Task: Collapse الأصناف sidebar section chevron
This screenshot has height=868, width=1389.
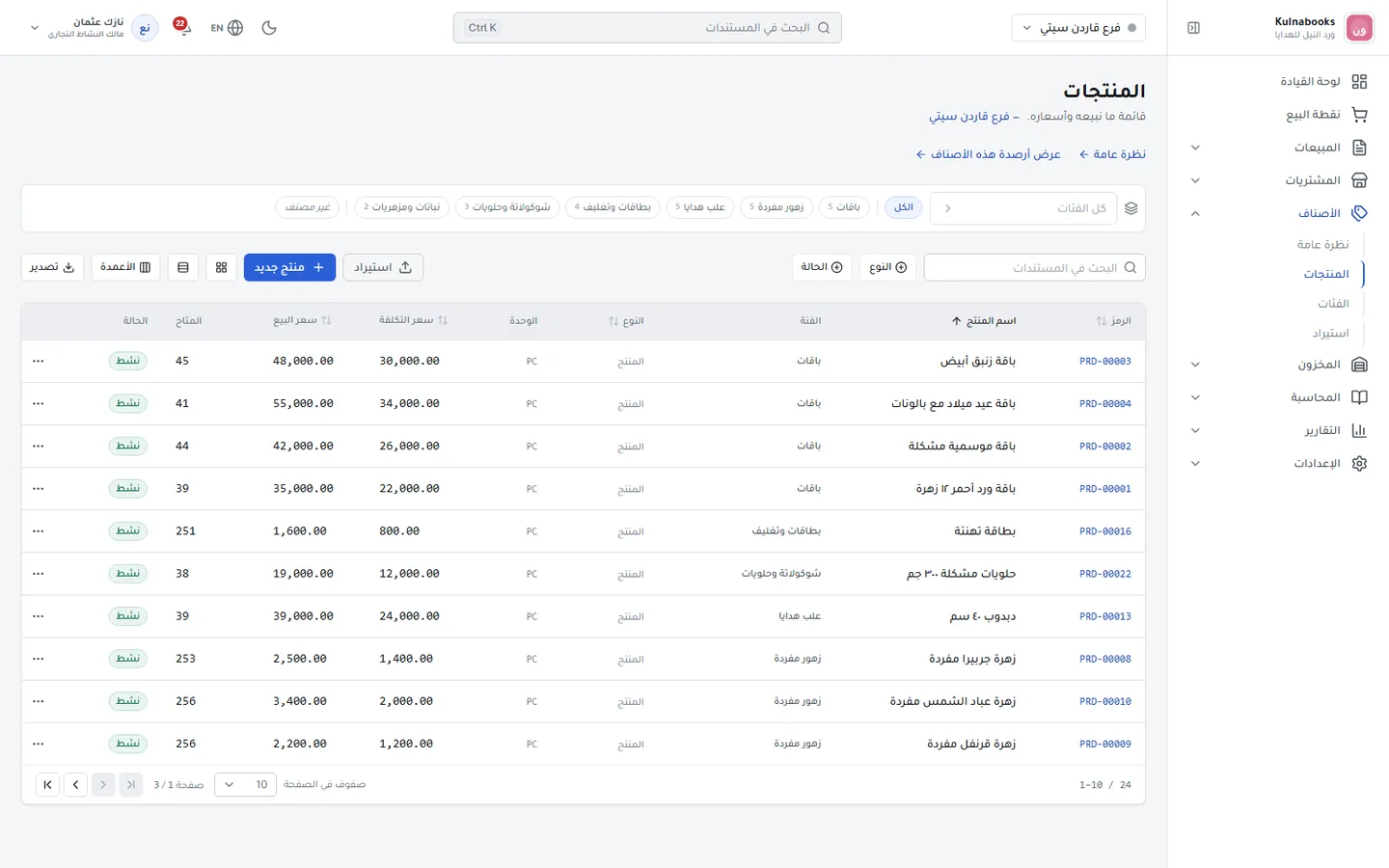Action: point(1195,213)
